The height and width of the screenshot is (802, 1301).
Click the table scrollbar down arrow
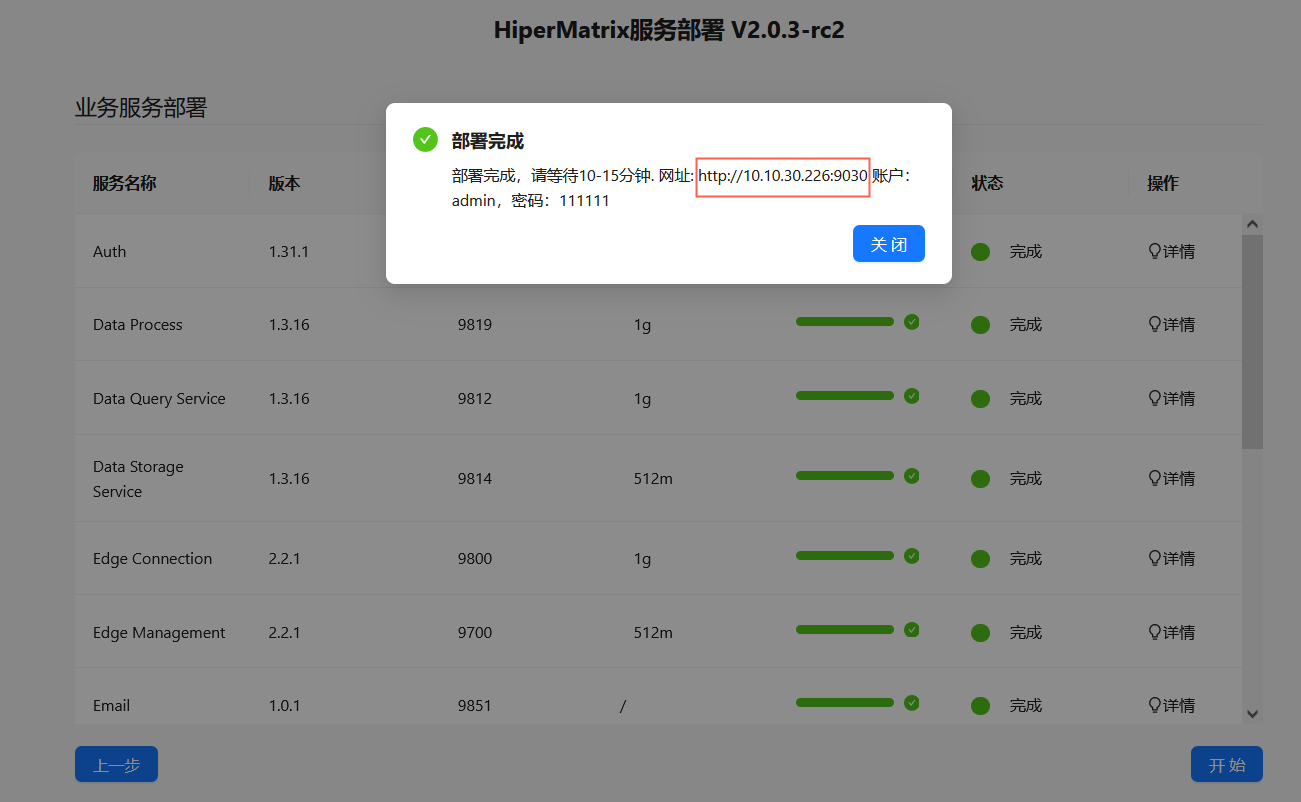[x=1253, y=713]
